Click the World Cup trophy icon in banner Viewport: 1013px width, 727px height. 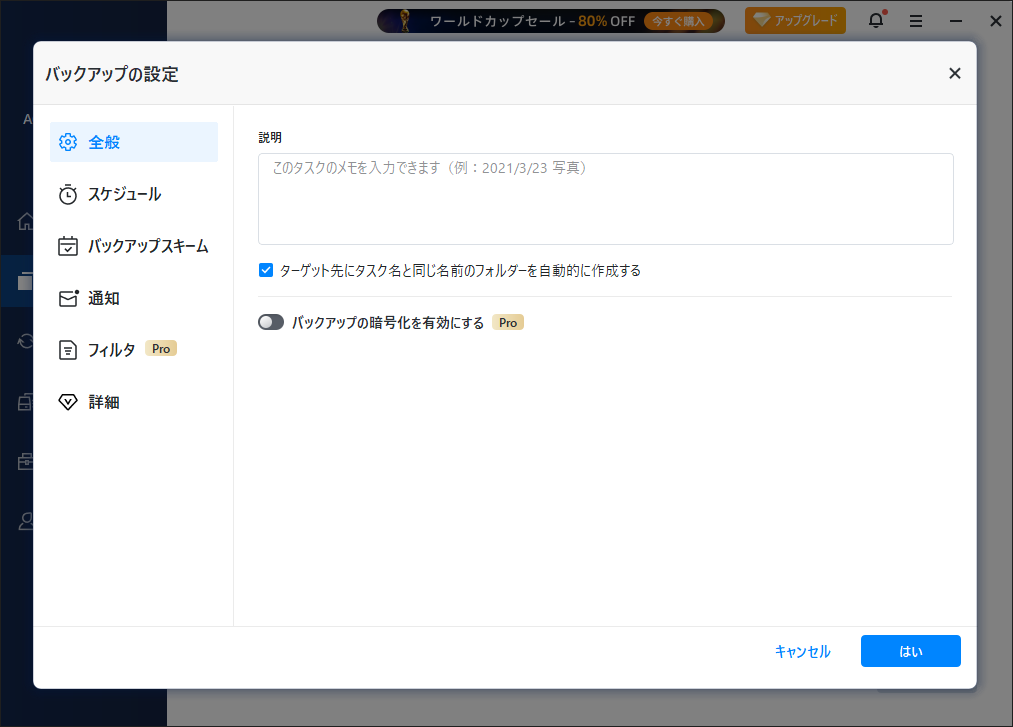[405, 21]
